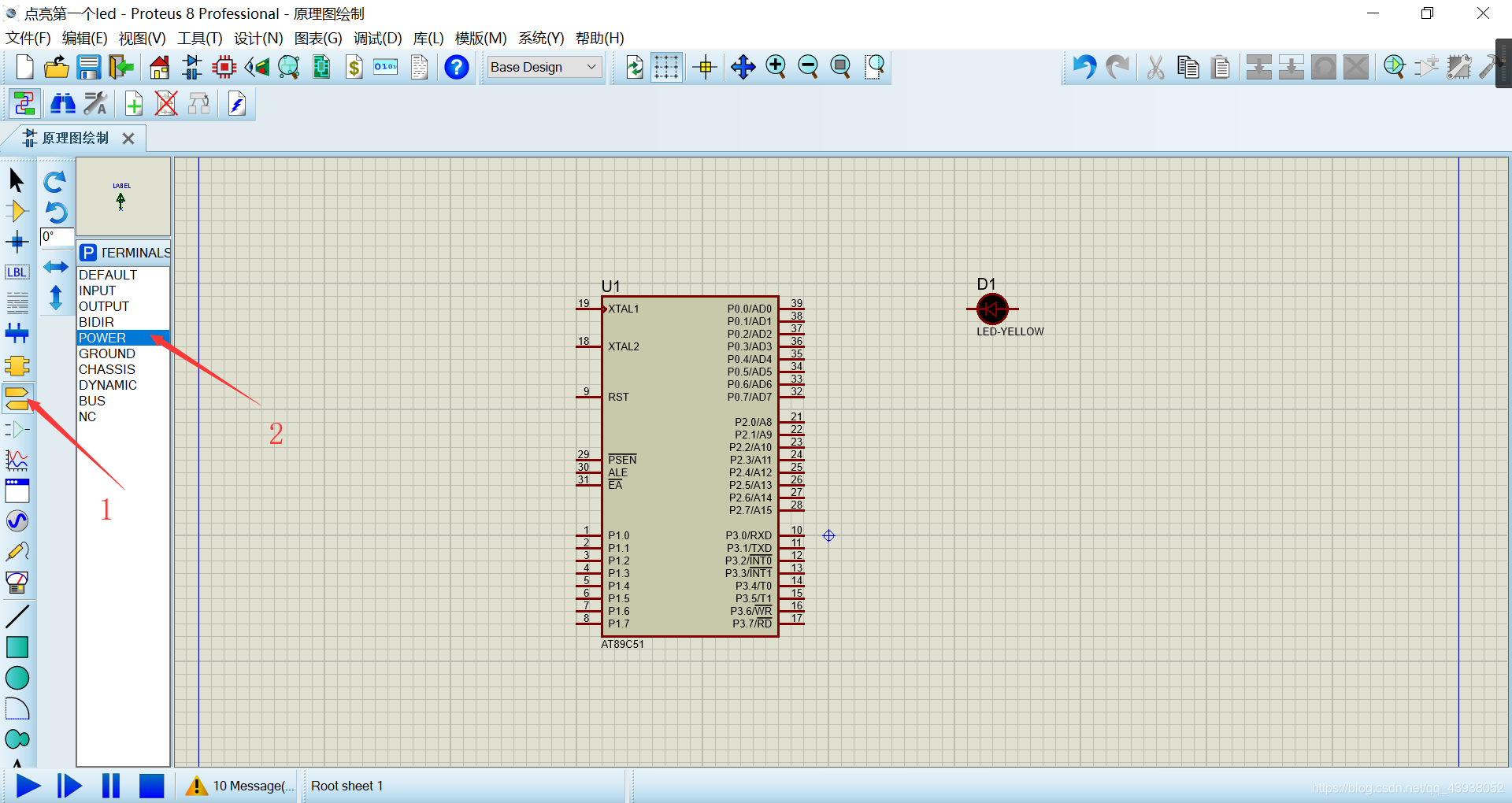Open the 库(L) menu
The image size is (1512, 803).
click(x=428, y=38)
